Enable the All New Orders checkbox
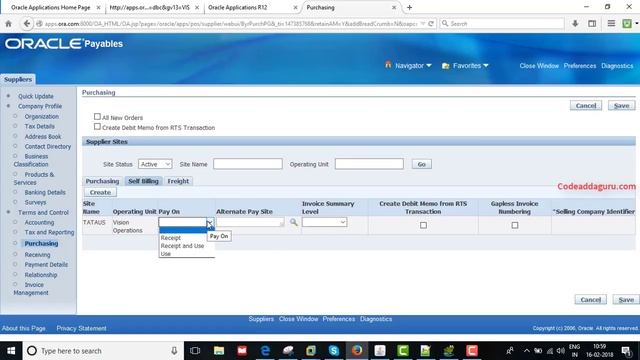The image size is (640, 360). 97,117
